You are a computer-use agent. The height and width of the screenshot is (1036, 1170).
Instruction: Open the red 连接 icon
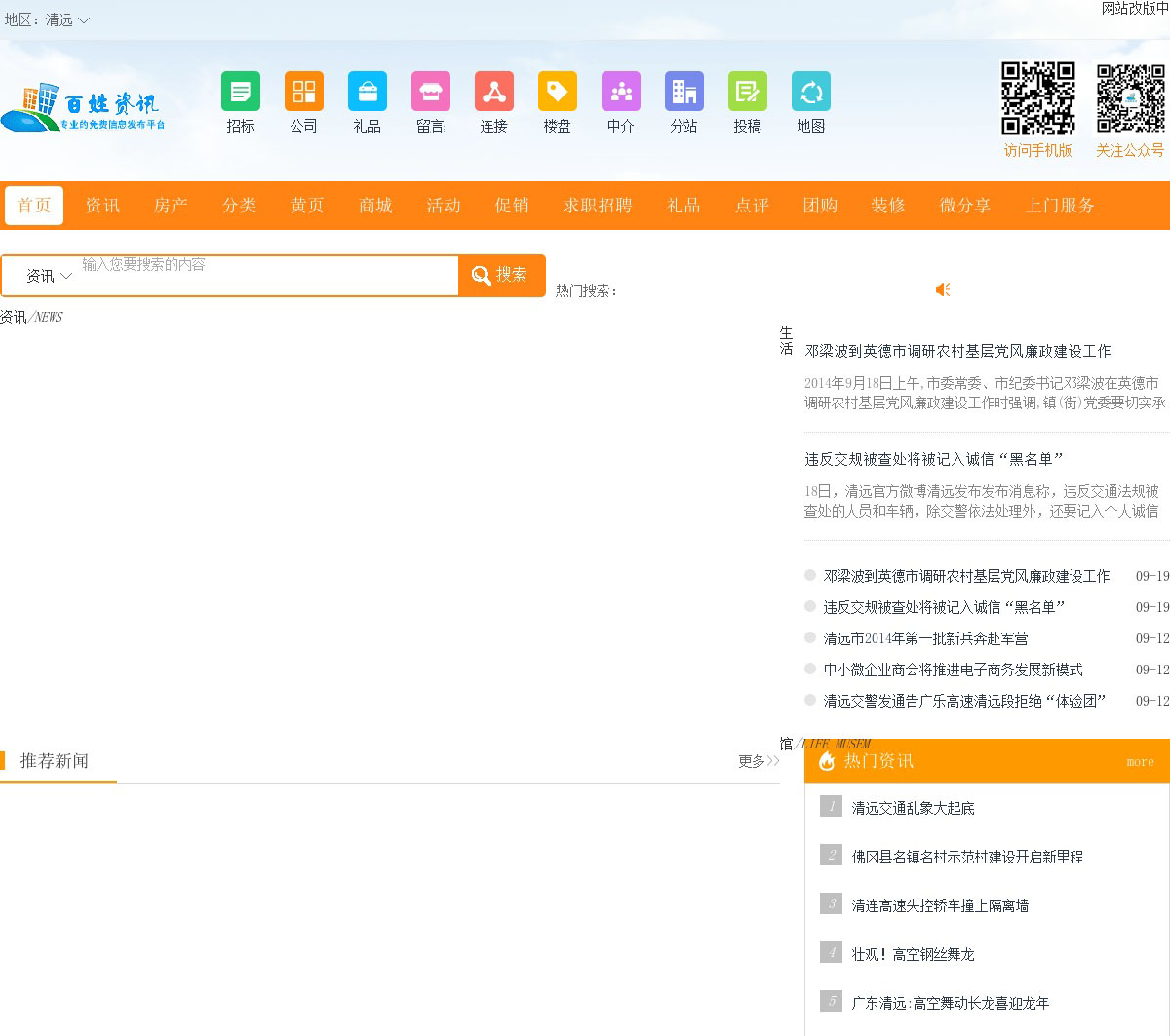(493, 92)
